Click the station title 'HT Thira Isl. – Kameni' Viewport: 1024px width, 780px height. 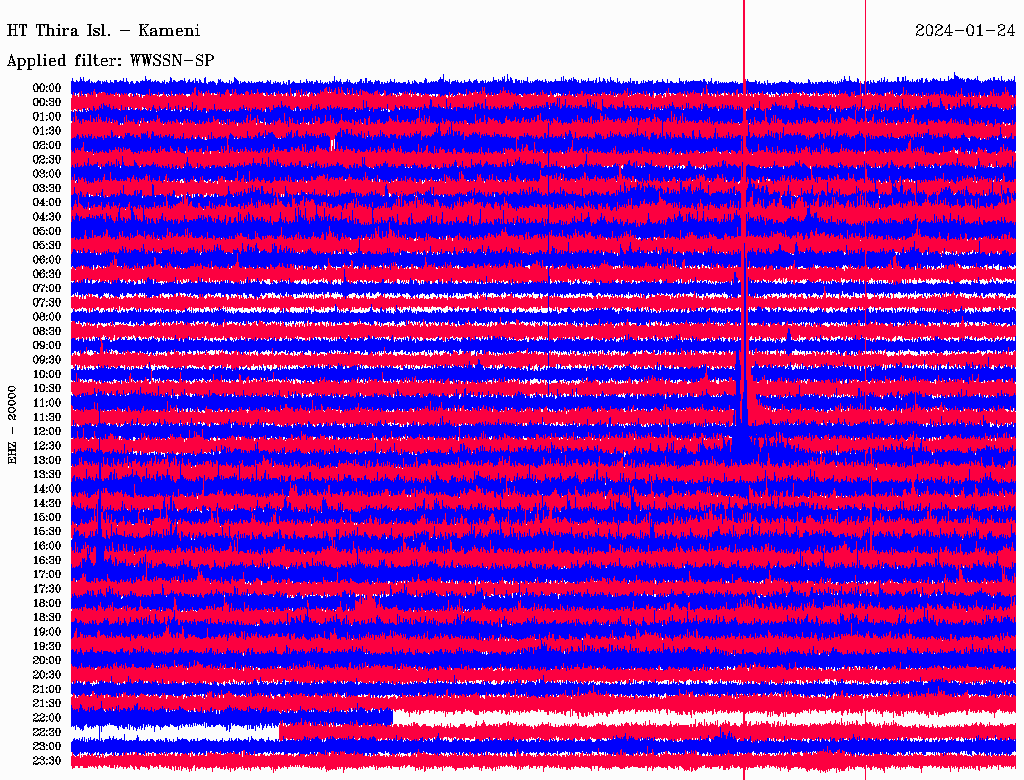coord(103,31)
